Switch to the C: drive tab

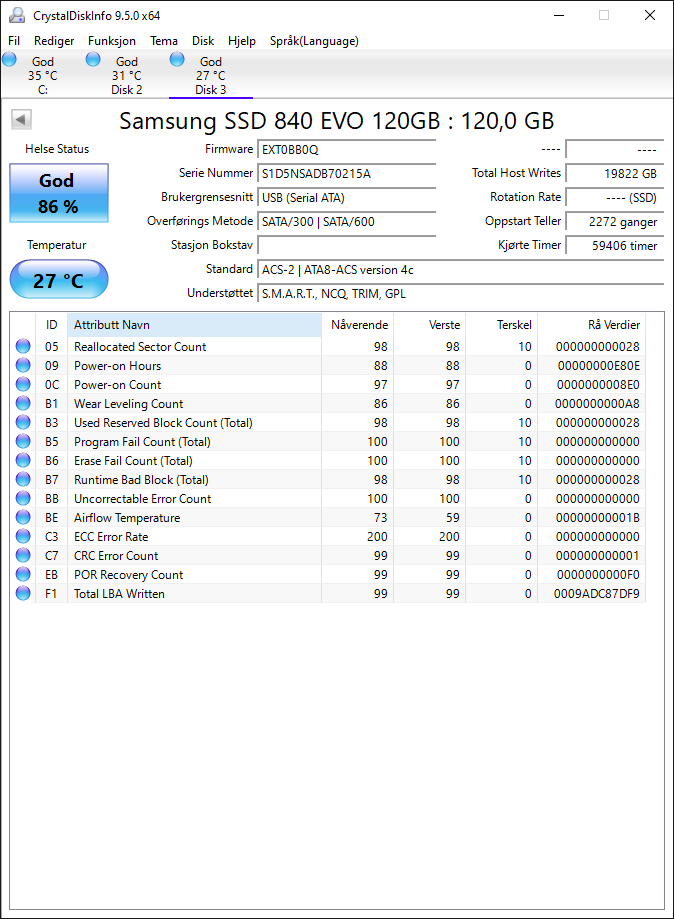pos(43,75)
